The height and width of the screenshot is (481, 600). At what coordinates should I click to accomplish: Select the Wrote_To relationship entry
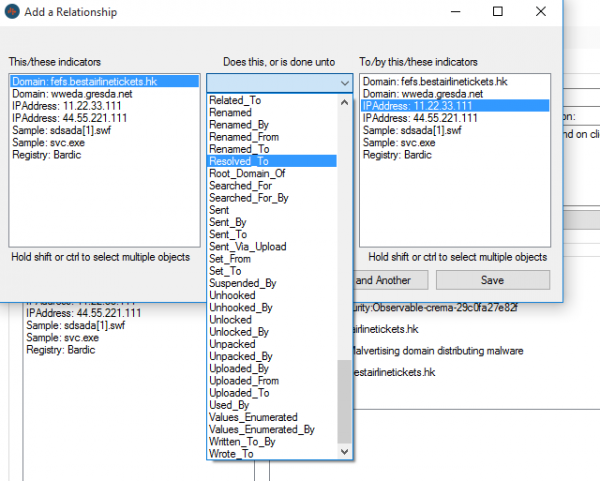272,454
